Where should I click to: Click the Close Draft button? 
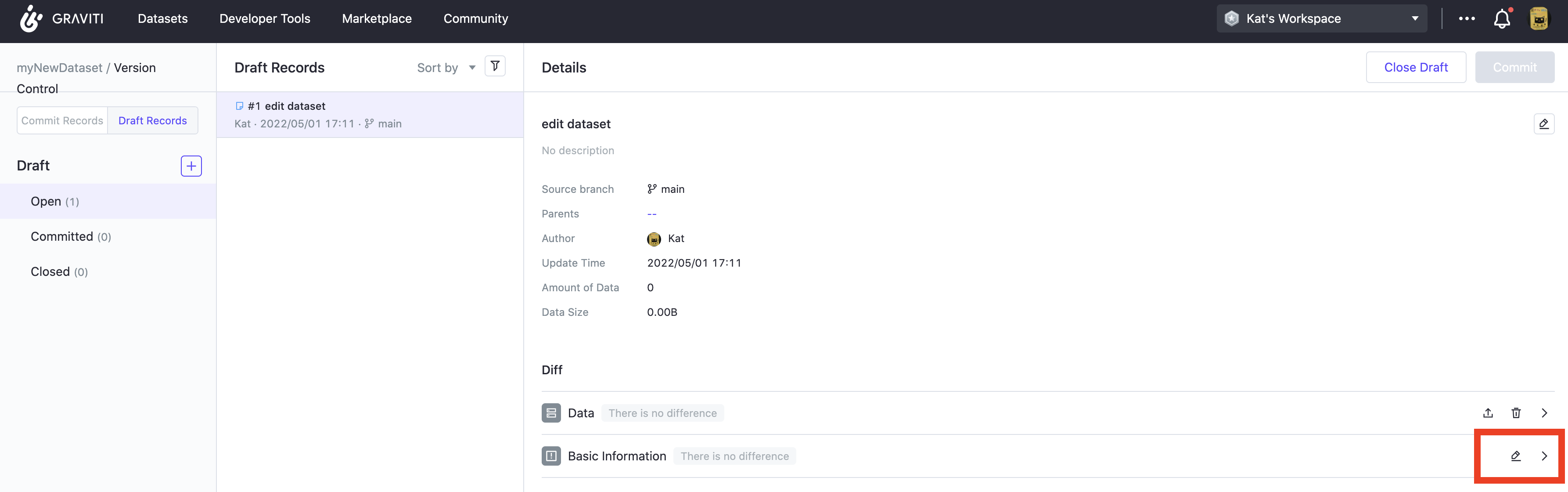pos(1416,68)
